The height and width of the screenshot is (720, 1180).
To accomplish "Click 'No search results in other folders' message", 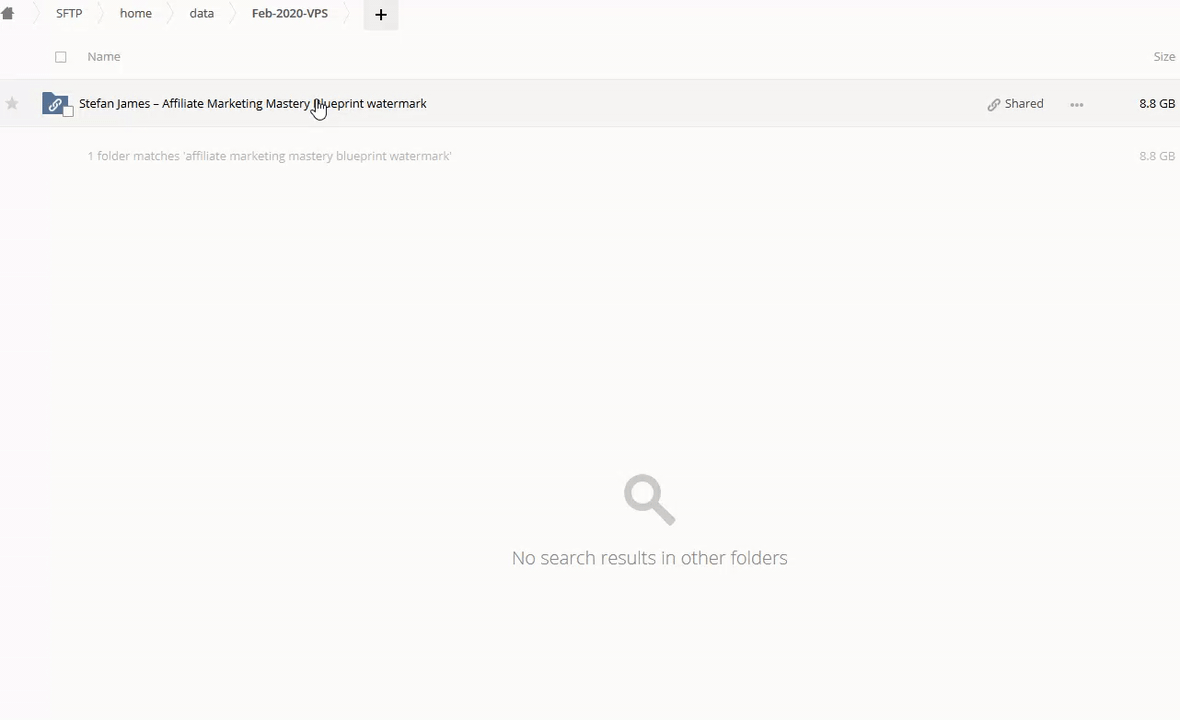I will [x=649, y=558].
